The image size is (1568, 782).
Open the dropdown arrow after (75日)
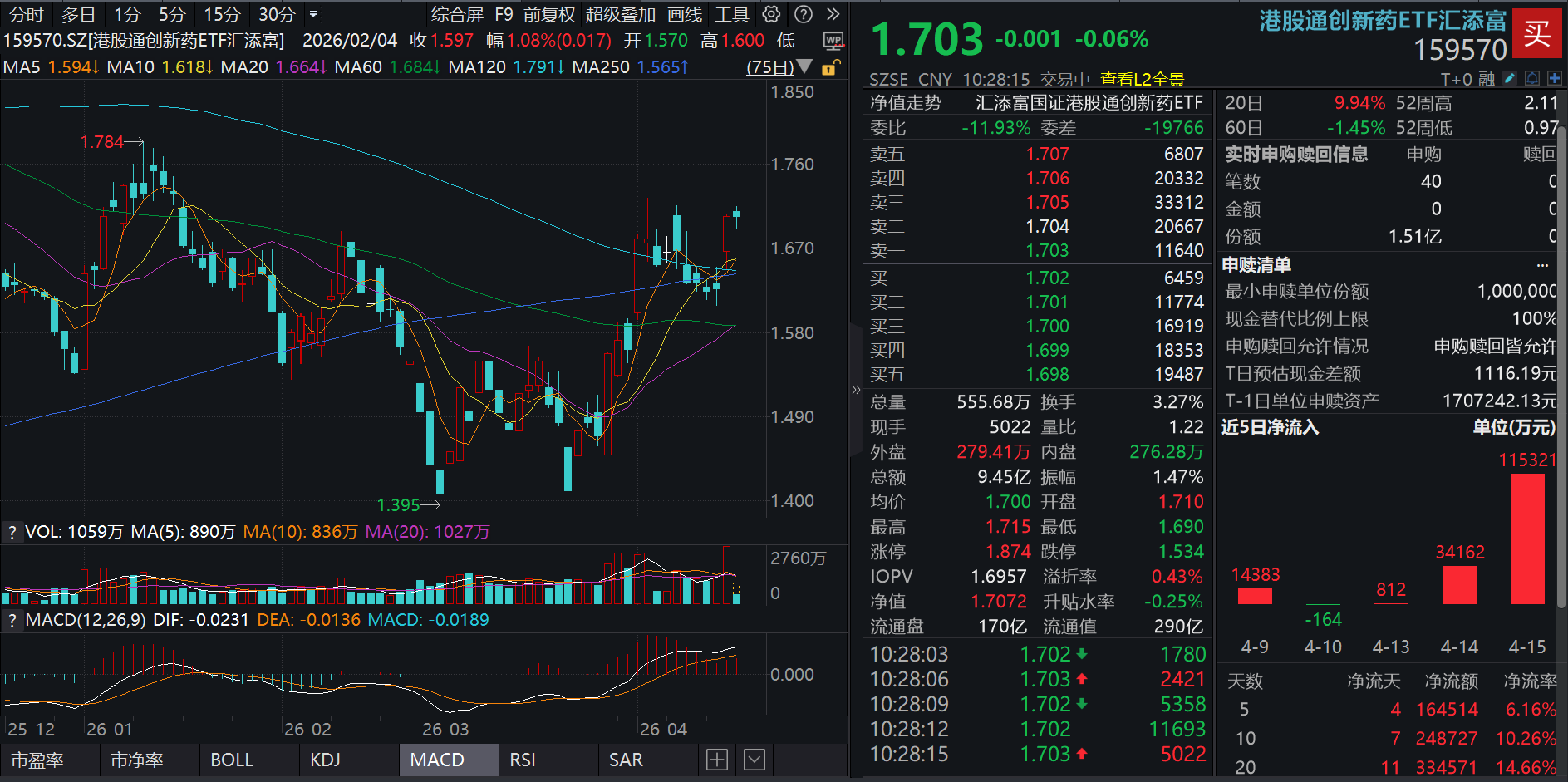pos(804,67)
